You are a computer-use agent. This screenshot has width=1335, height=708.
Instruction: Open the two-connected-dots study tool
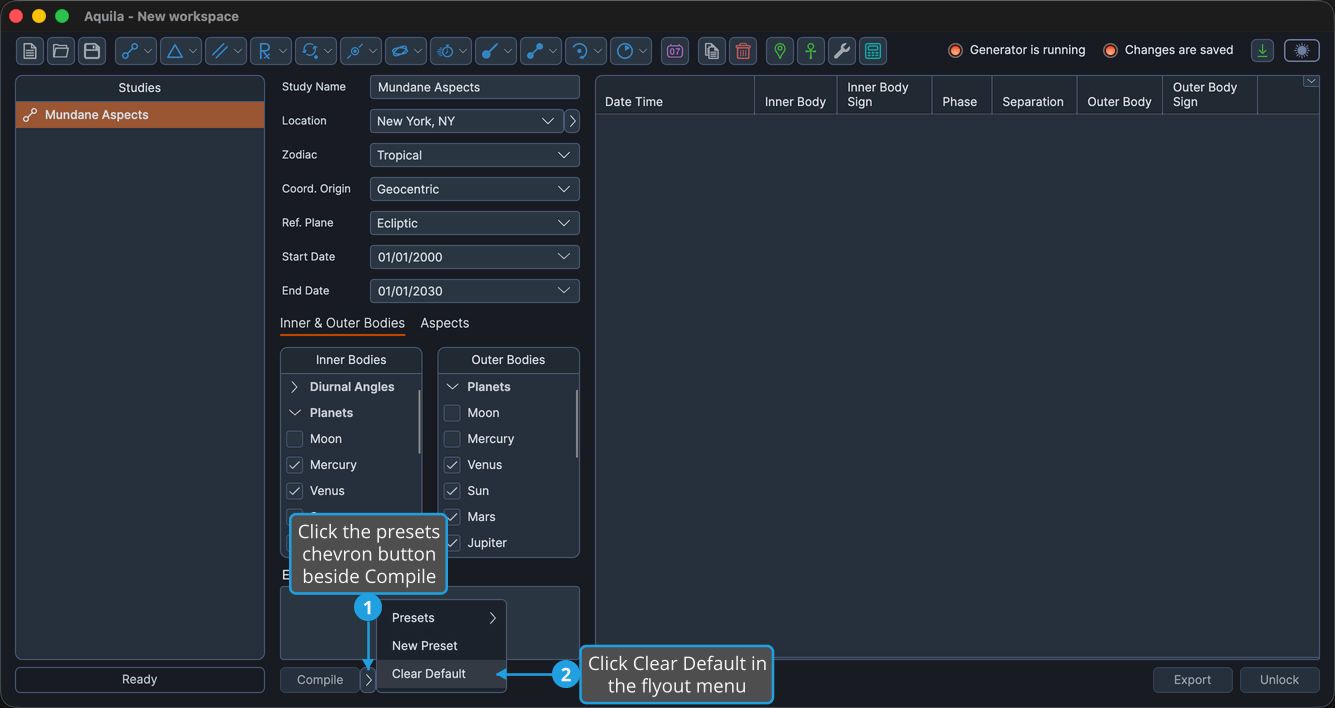click(541, 51)
